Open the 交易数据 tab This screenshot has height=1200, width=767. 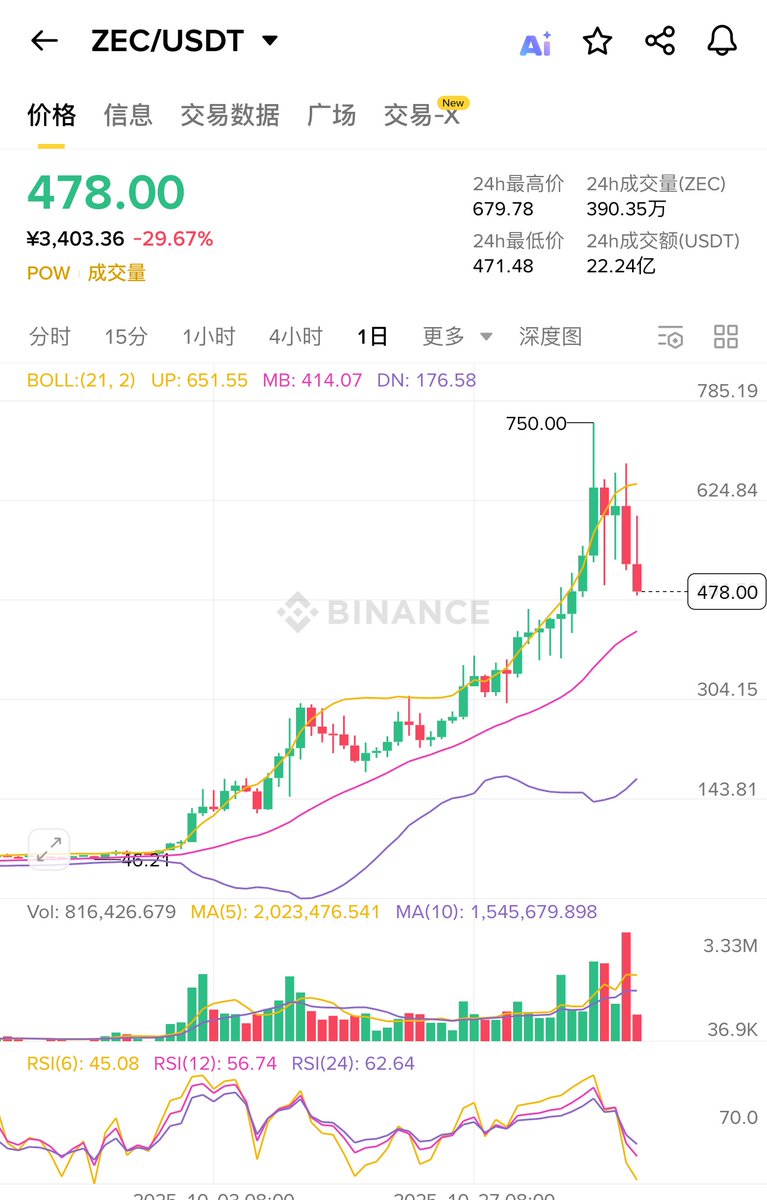click(x=230, y=115)
